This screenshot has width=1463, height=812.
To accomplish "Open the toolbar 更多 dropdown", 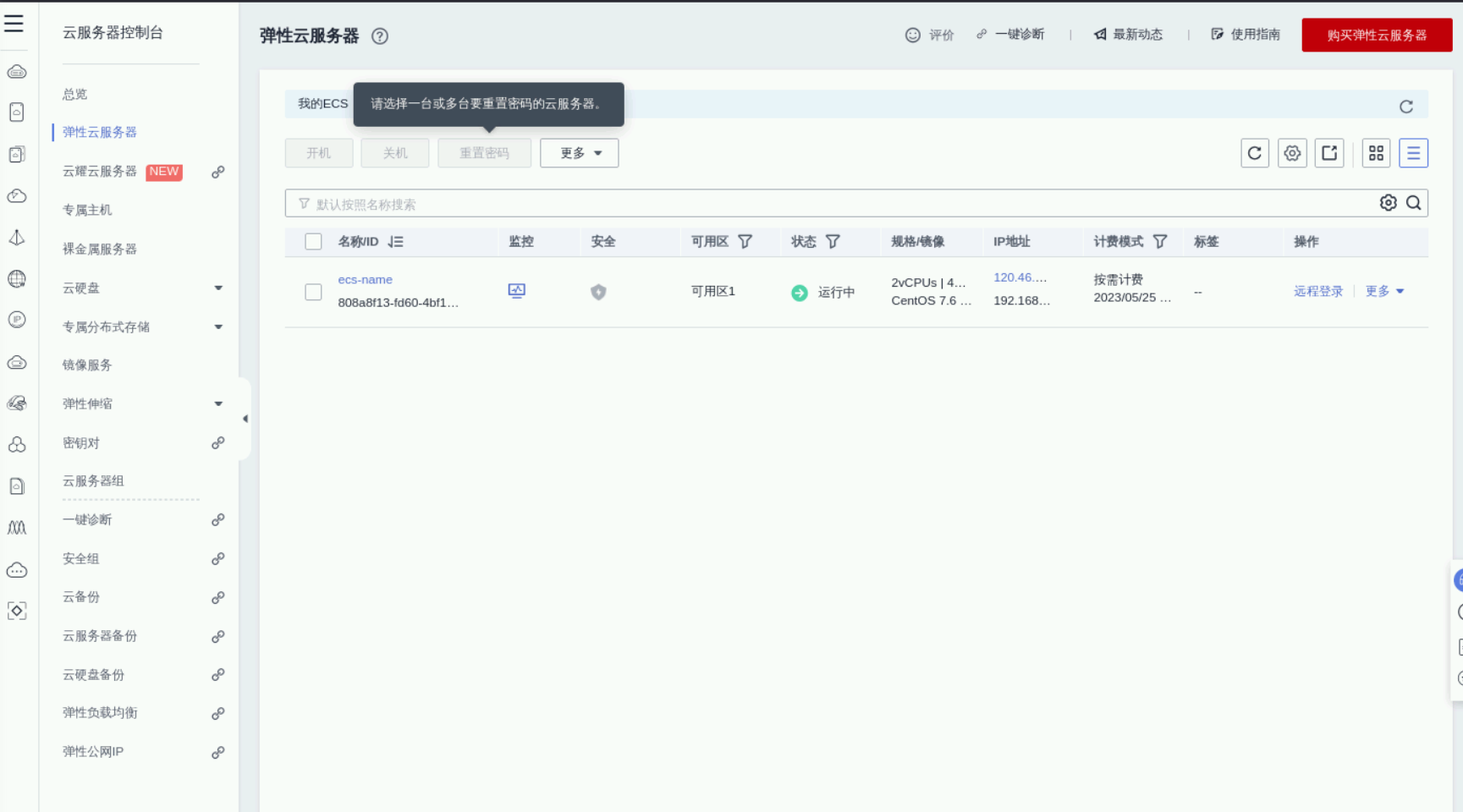I will [580, 153].
